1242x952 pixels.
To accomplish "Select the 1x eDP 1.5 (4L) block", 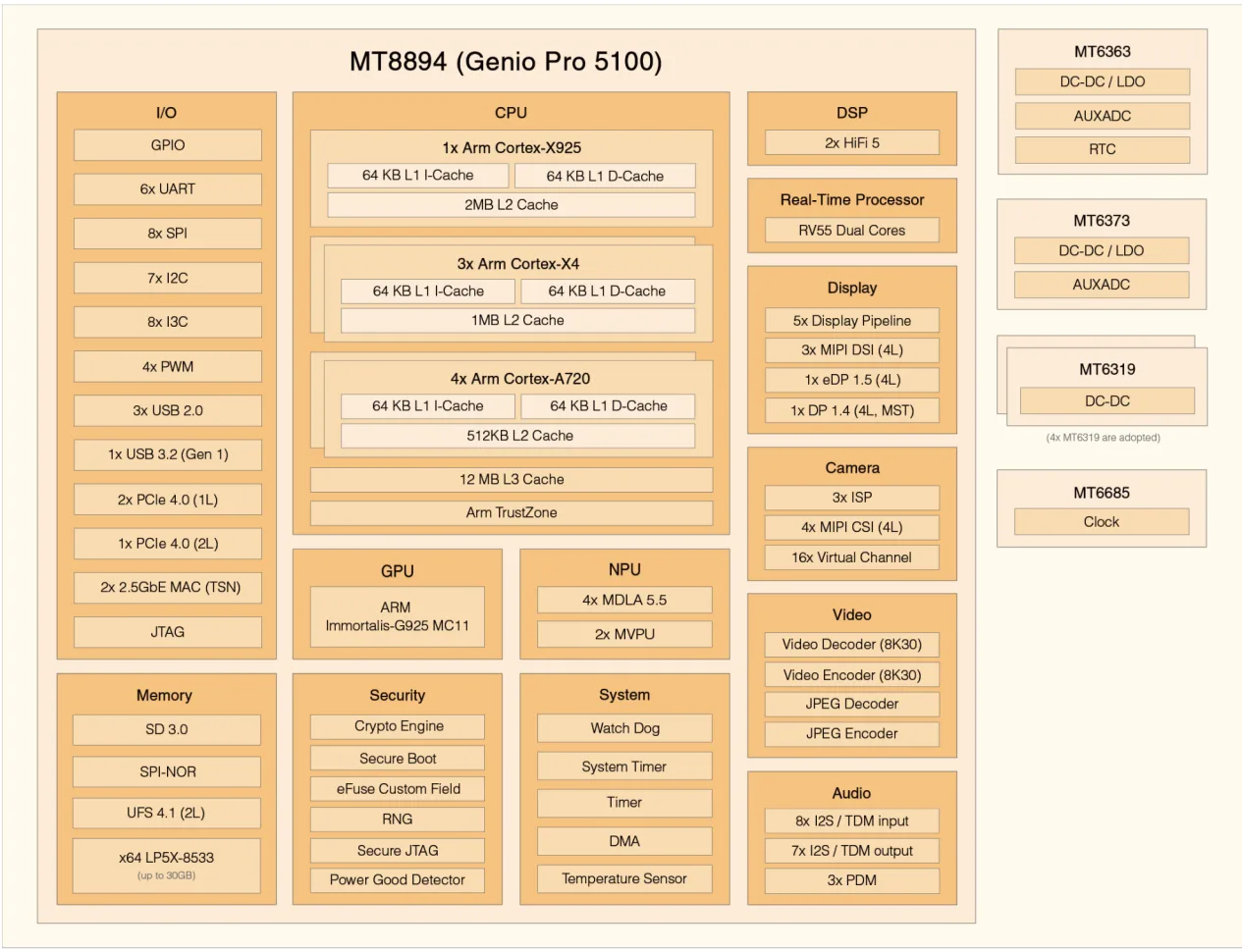I will (x=852, y=379).
